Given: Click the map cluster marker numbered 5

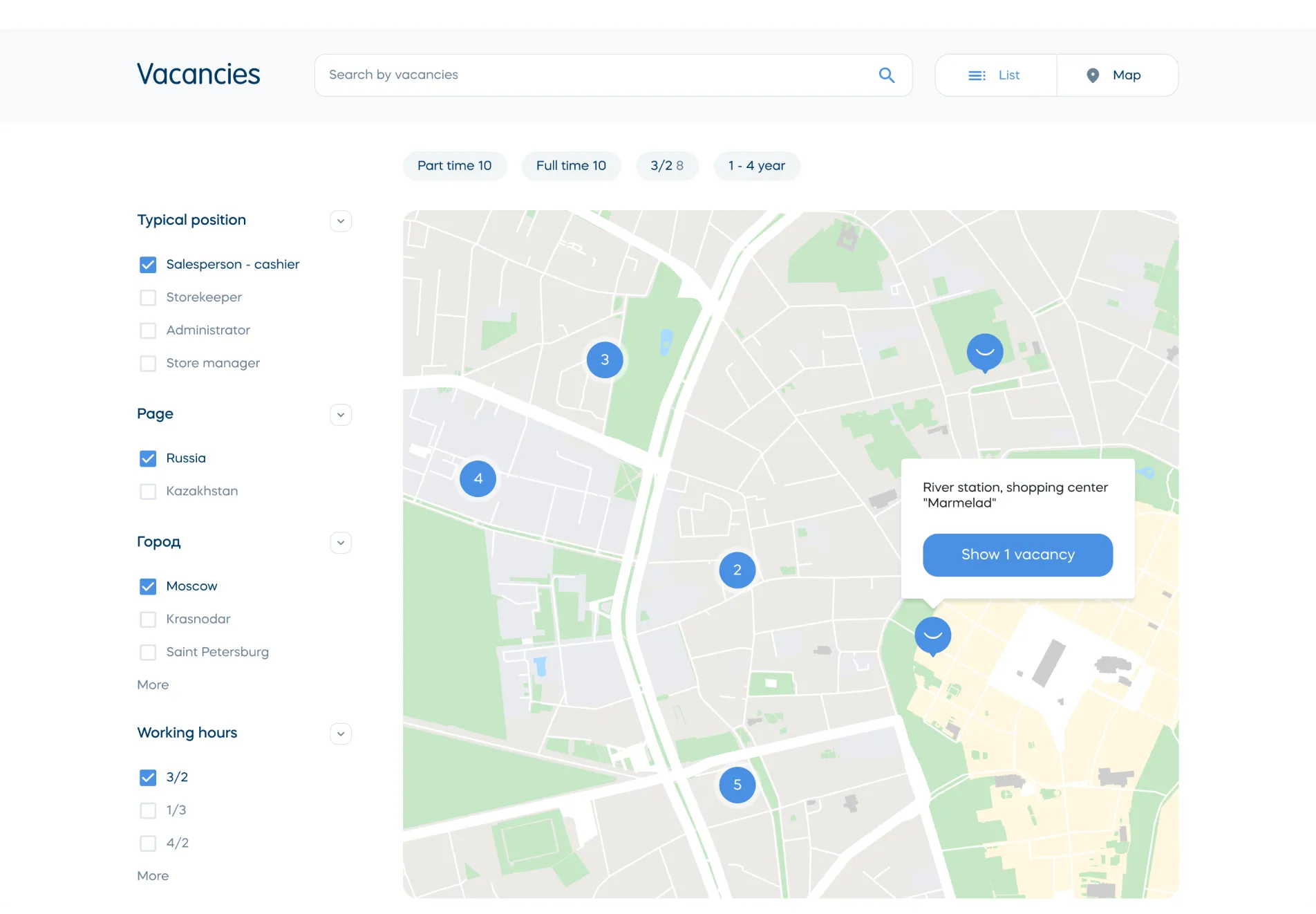Looking at the screenshot, I should [737, 785].
